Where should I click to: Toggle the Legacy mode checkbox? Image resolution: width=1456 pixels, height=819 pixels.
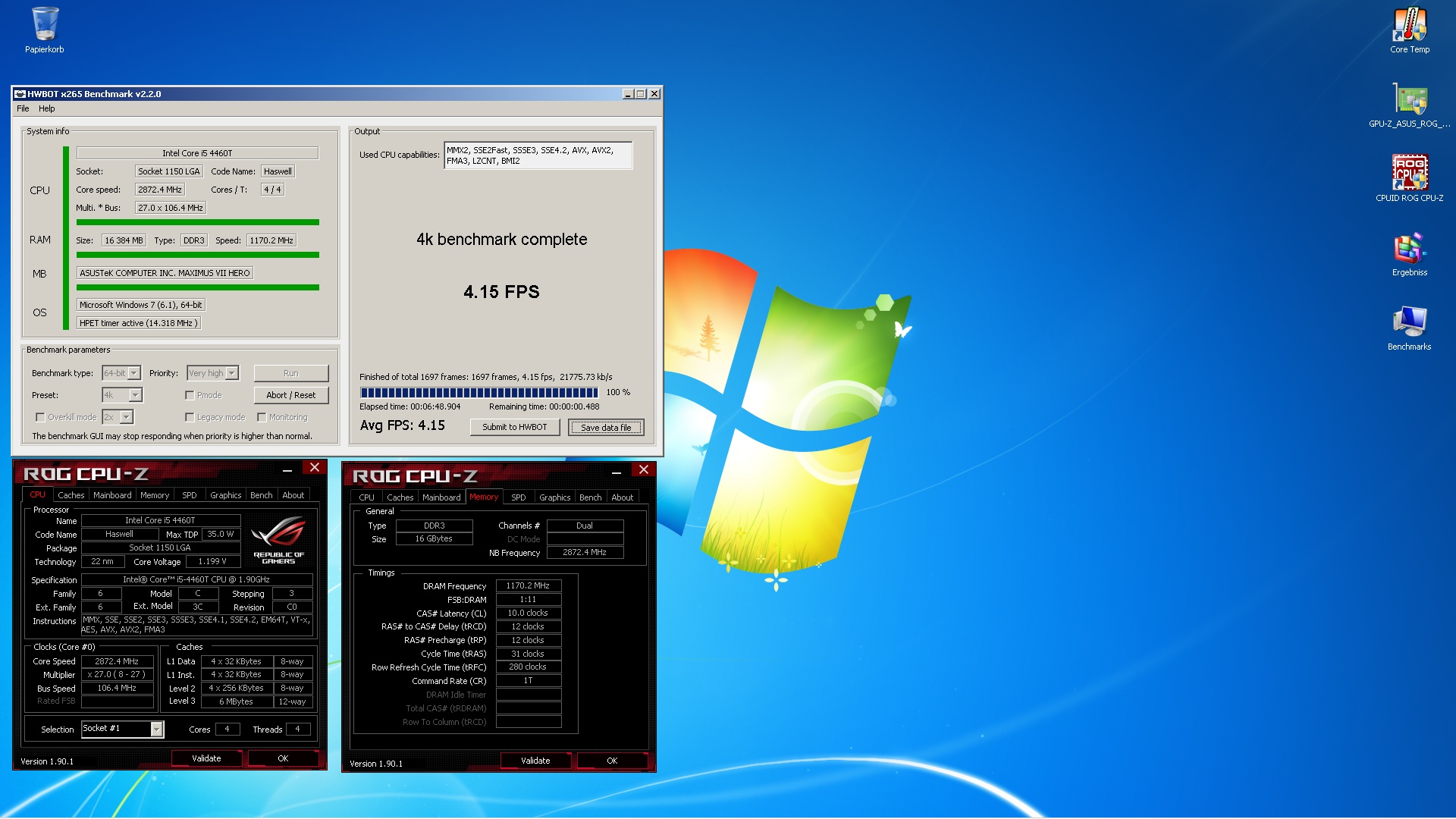[190, 417]
